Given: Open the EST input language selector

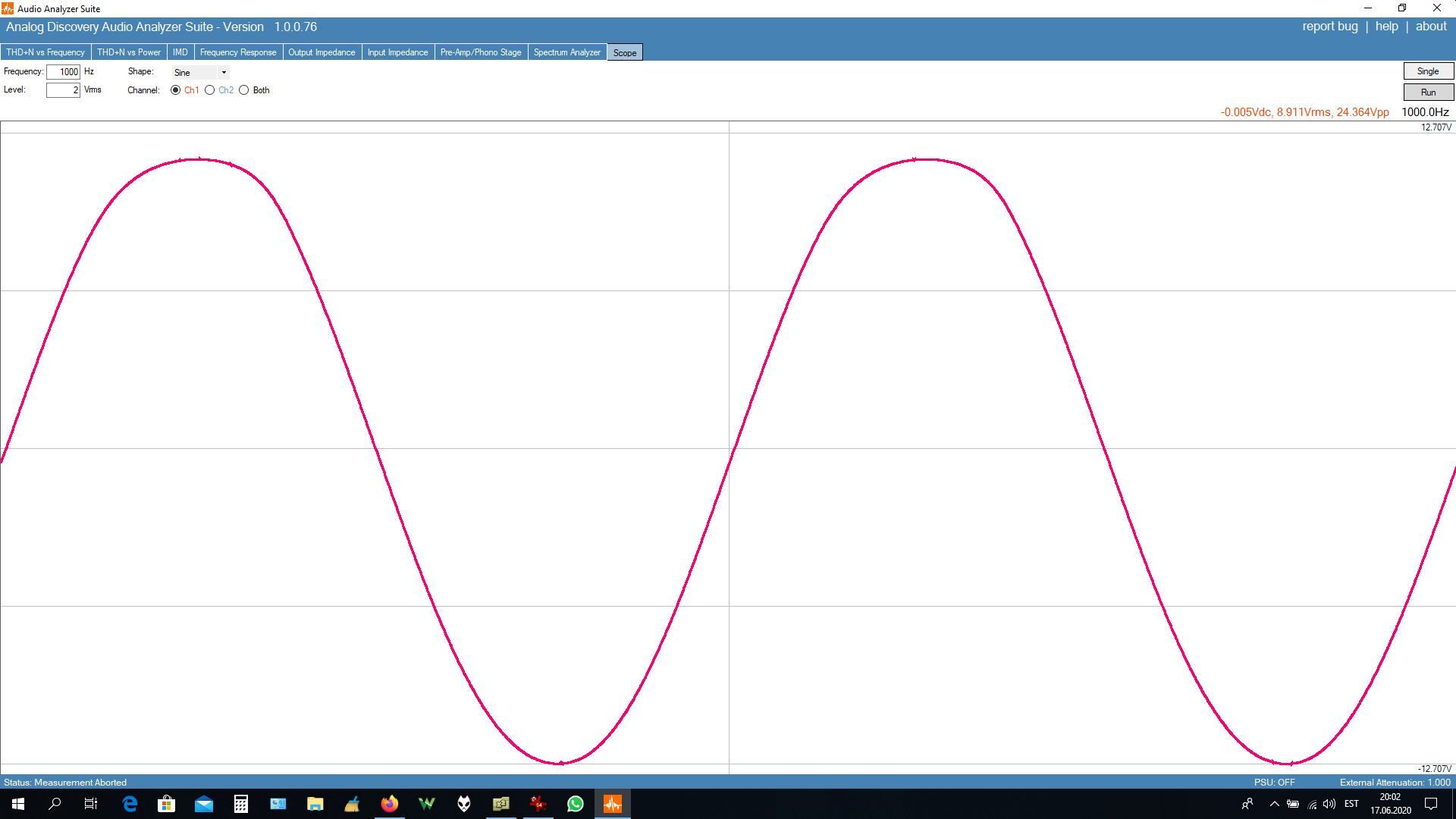Looking at the screenshot, I should [x=1351, y=804].
